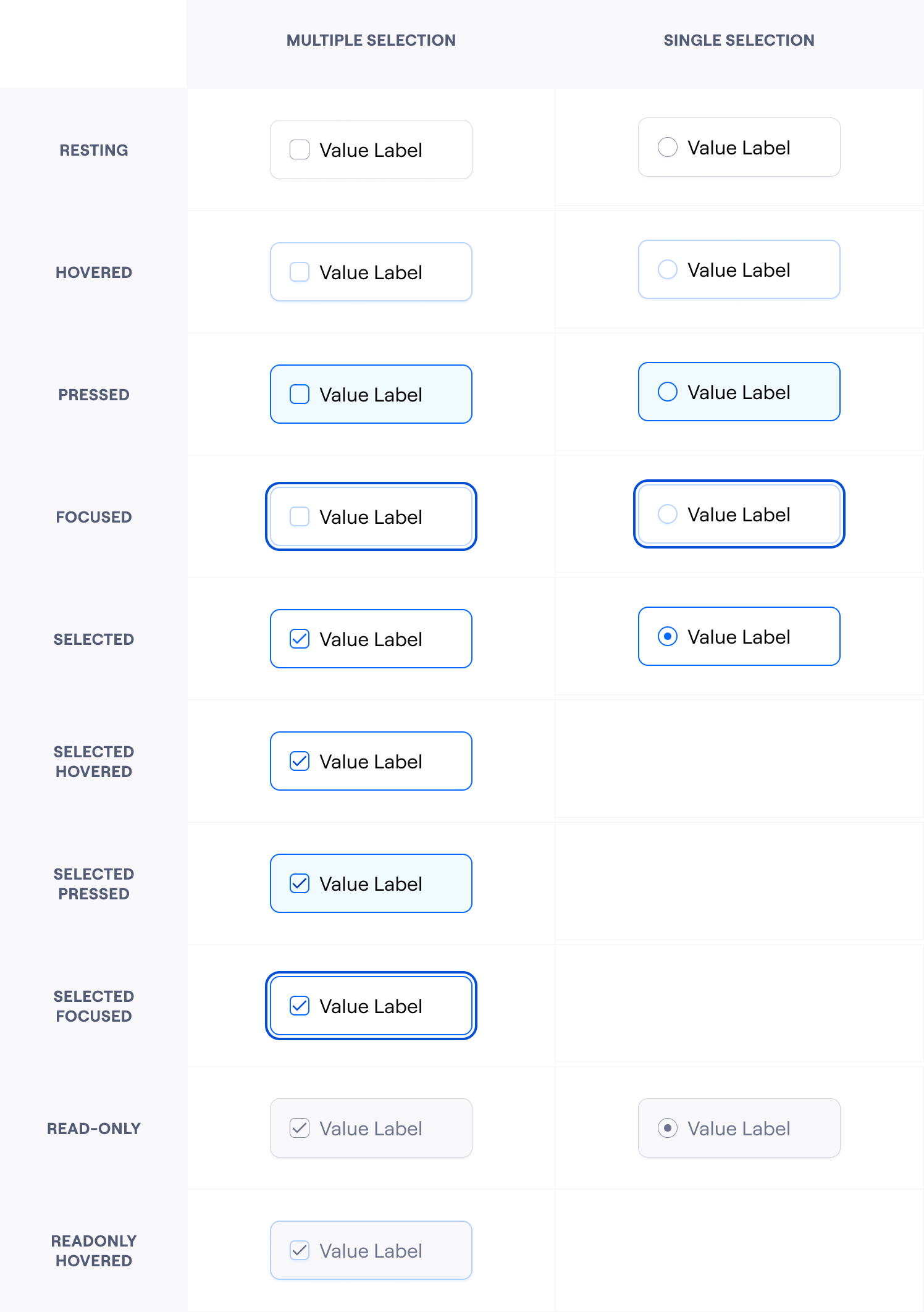
Task: Click Value Label text in Pressed radio card
Action: click(x=739, y=392)
